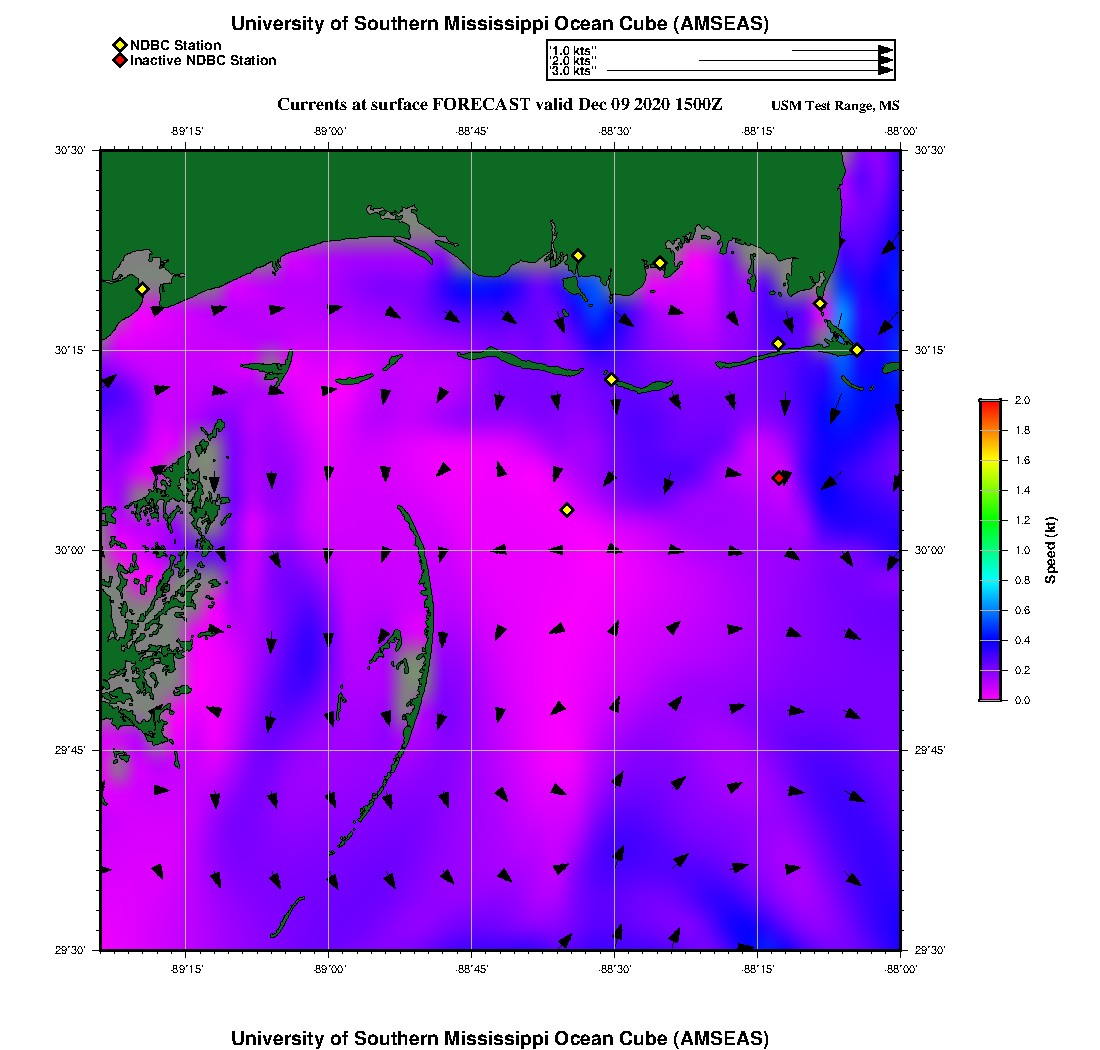Click the forecast valid time heading text
This screenshot has width=1100, height=1050.
[x=499, y=105]
